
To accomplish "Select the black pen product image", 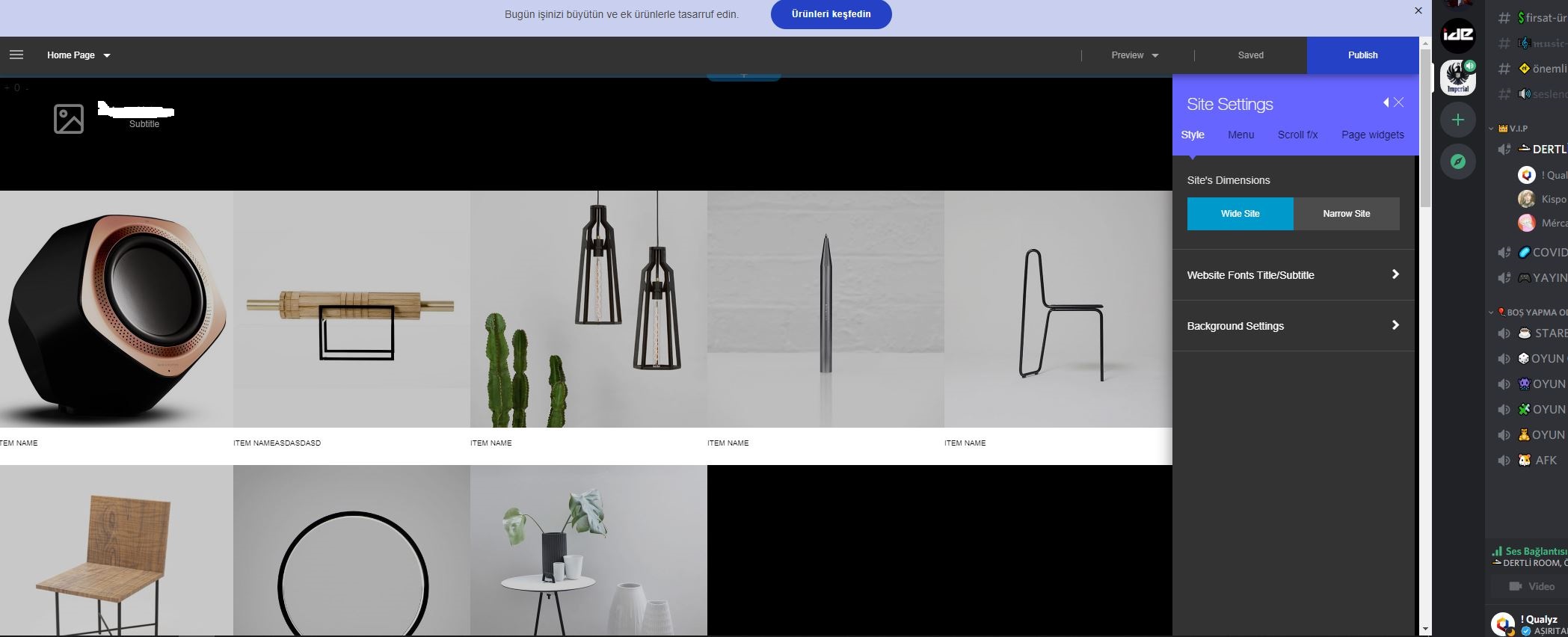I will (x=825, y=309).
